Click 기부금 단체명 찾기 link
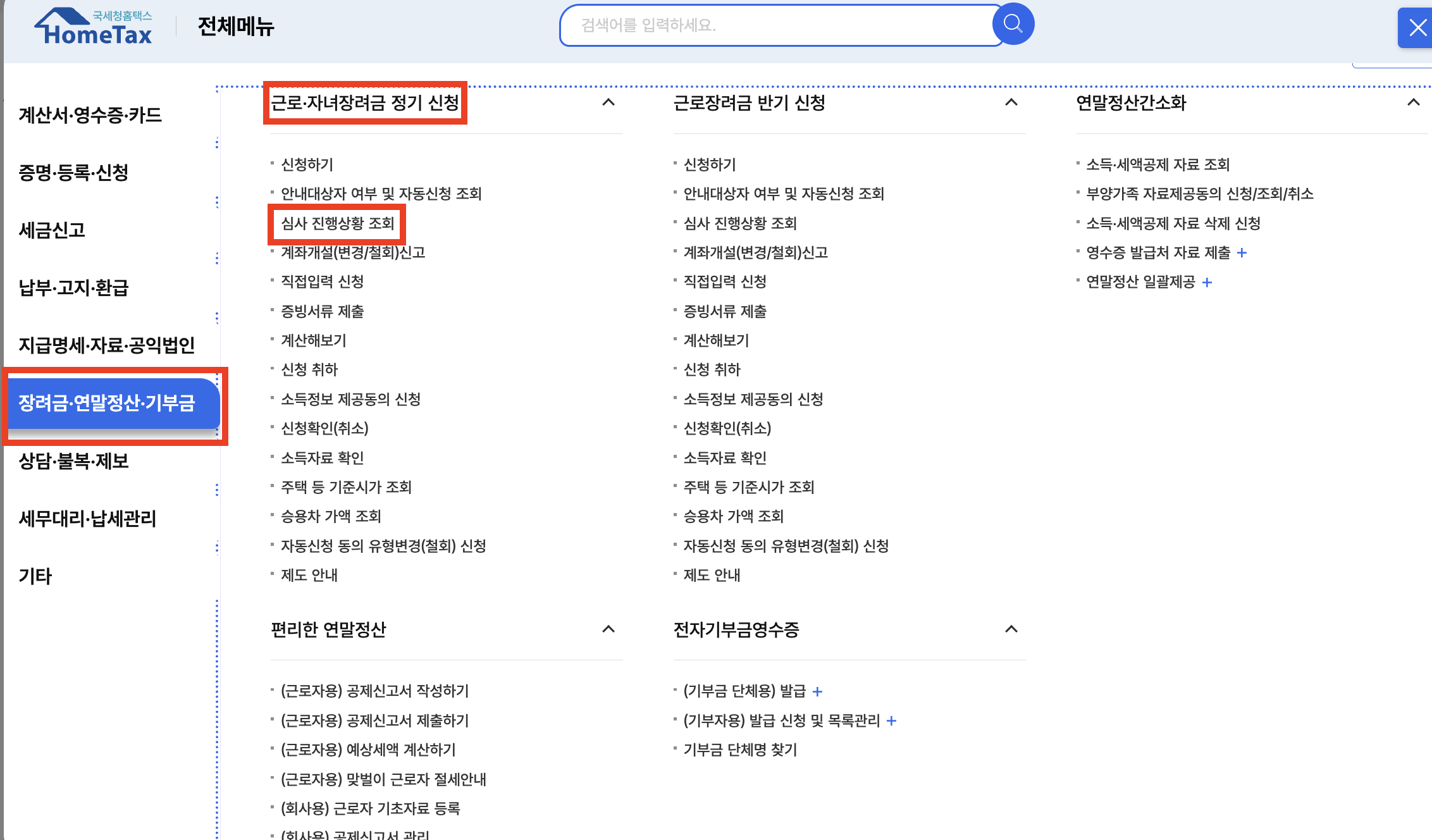1432x840 pixels. click(740, 750)
